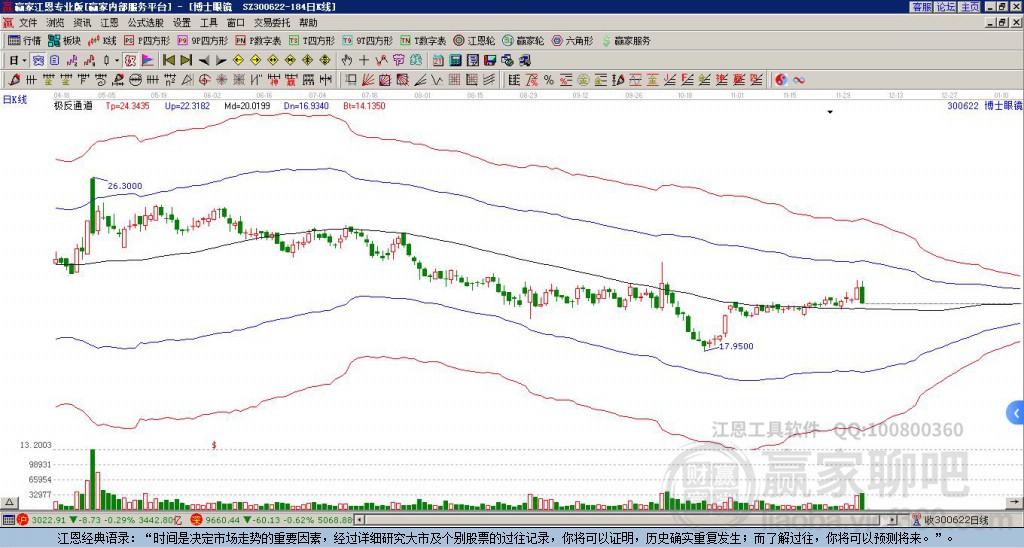Click the 极反通道 indicator label
The height and width of the screenshot is (548, 1024).
click(x=73, y=105)
